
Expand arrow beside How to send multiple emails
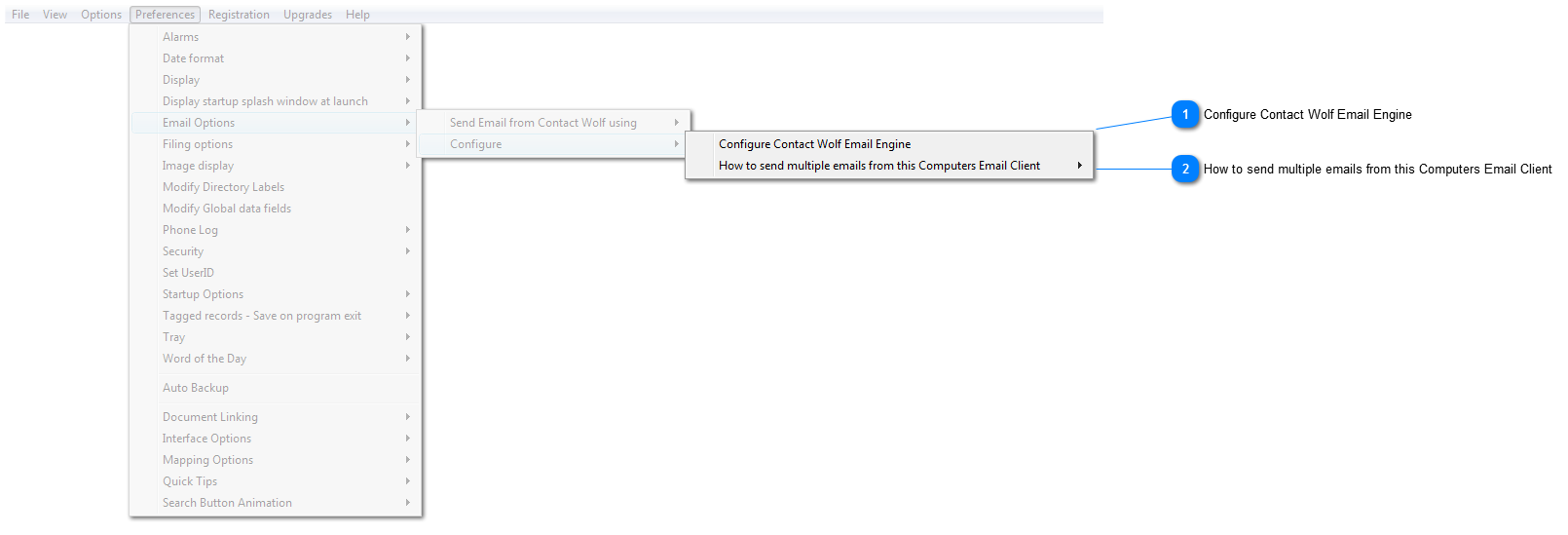(x=1080, y=166)
